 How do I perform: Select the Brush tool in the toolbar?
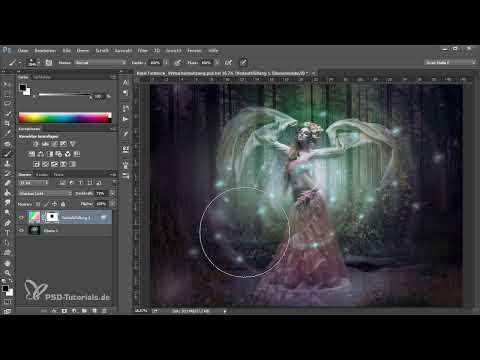[x=7, y=154]
